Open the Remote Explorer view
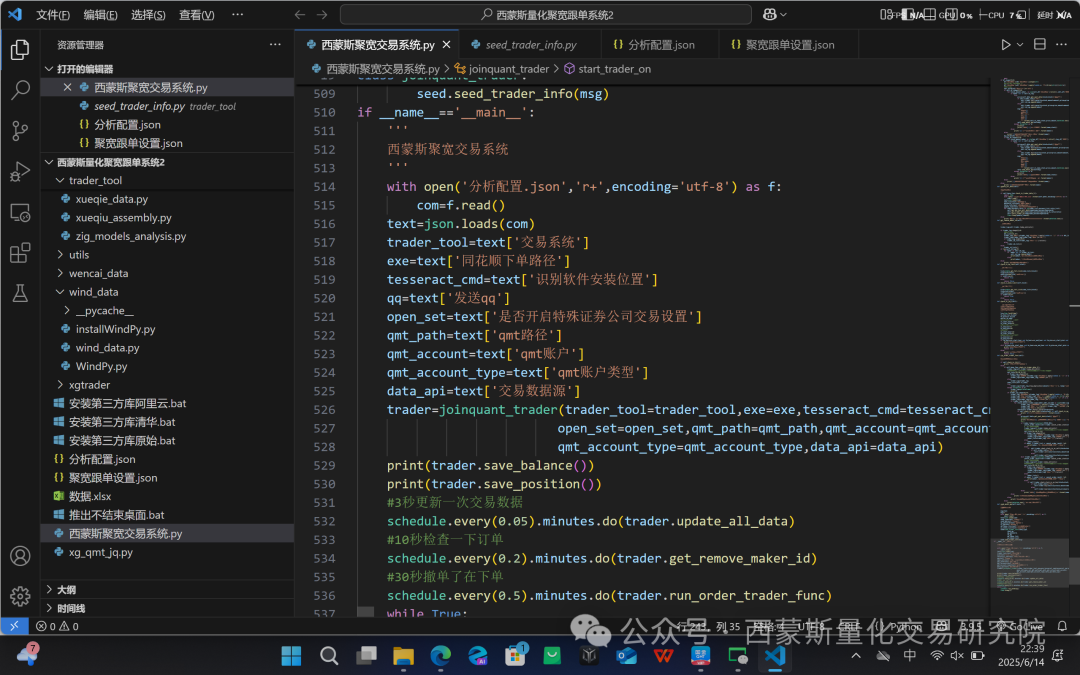 [20, 212]
